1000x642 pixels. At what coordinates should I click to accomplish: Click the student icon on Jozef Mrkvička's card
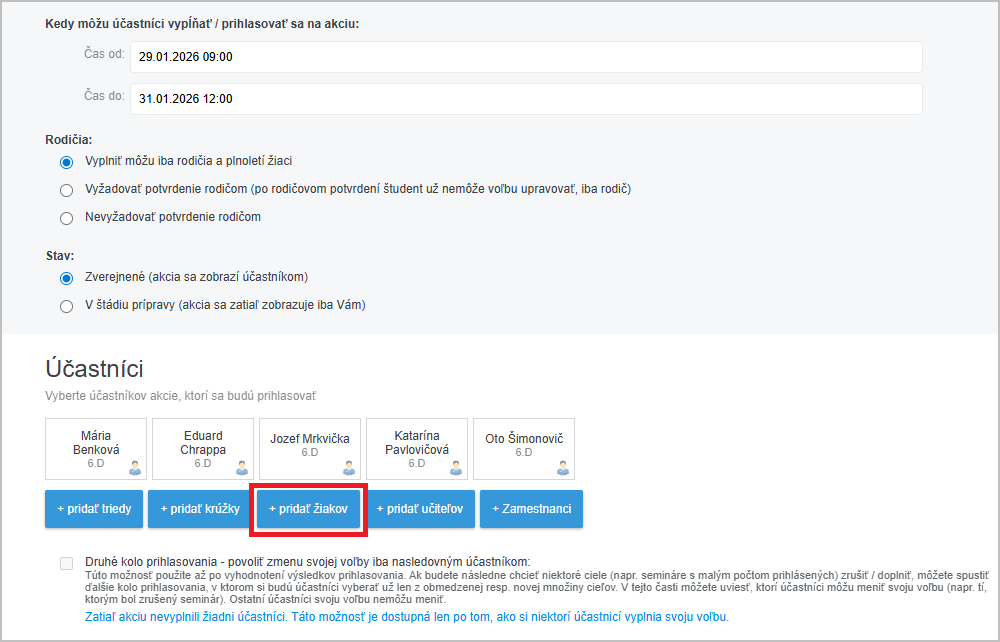(x=348, y=467)
